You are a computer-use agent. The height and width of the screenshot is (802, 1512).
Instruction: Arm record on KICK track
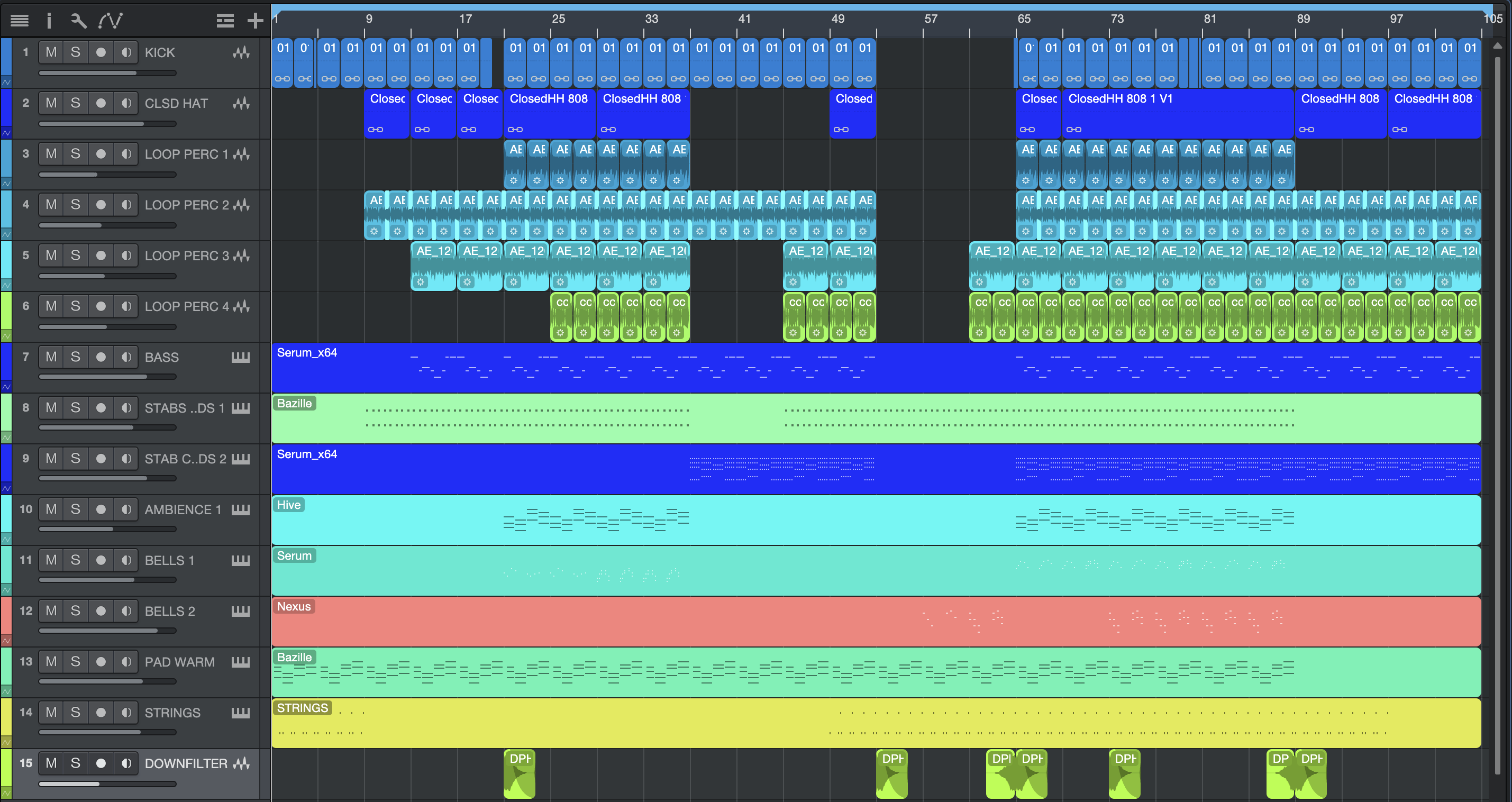pos(101,52)
